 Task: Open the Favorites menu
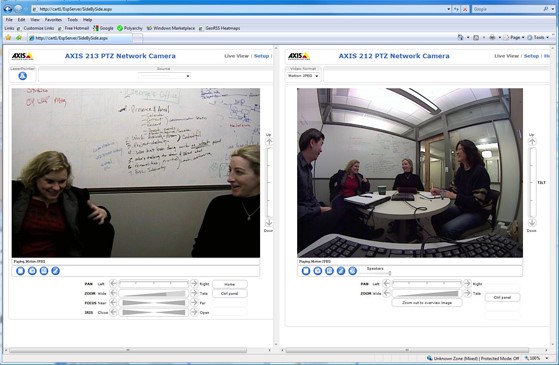pos(53,20)
